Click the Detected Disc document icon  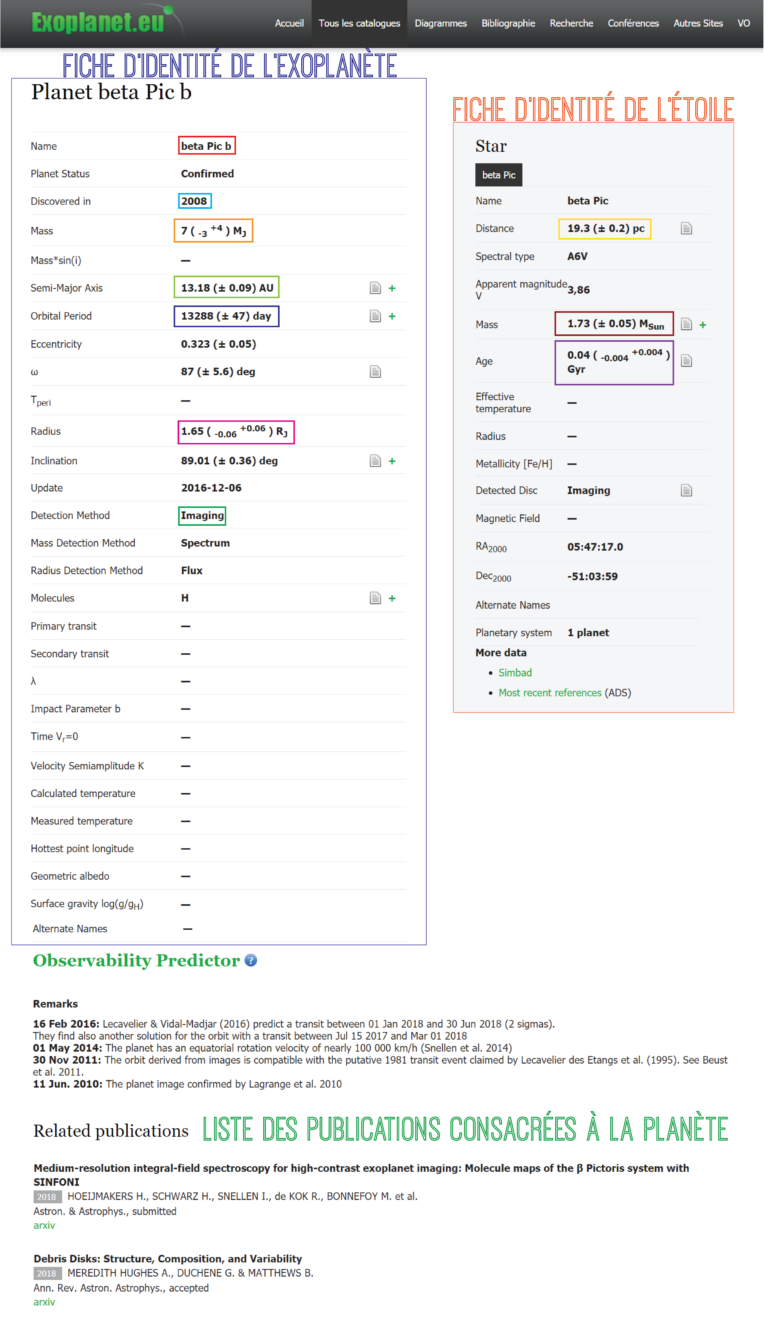tap(686, 491)
